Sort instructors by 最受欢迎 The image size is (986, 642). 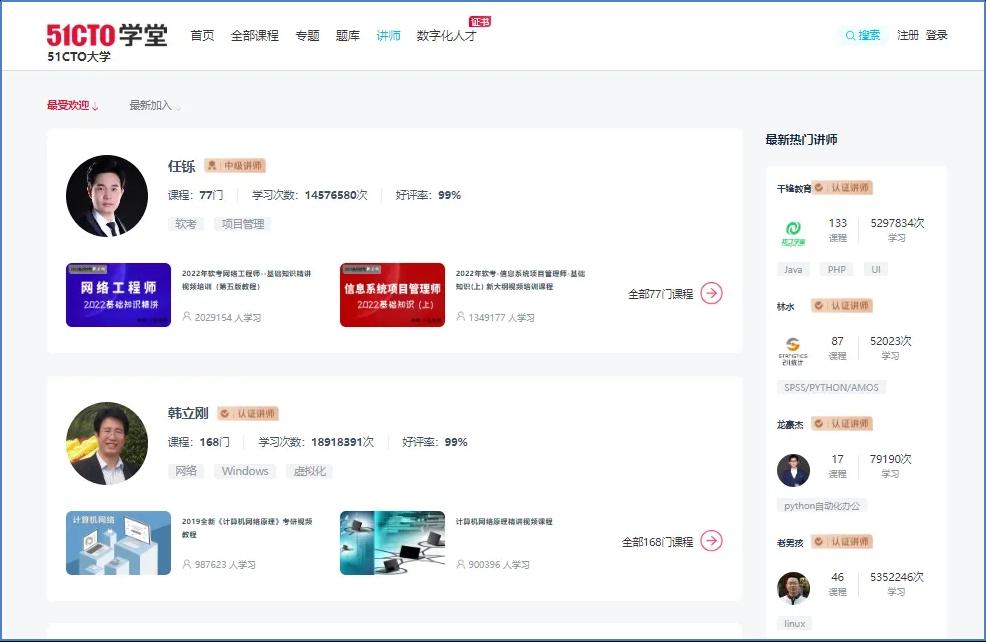(x=72, y=106)
